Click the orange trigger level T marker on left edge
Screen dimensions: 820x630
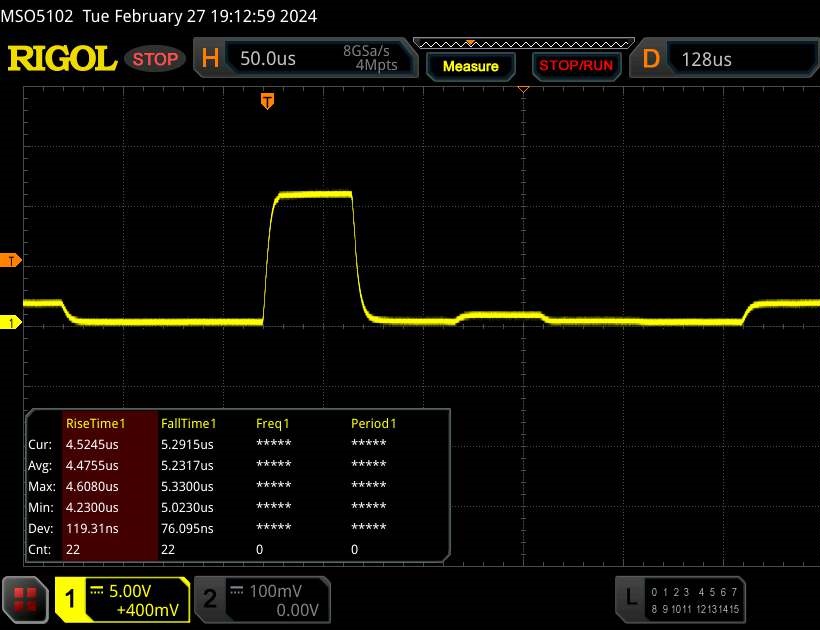(x=10, y=260)
